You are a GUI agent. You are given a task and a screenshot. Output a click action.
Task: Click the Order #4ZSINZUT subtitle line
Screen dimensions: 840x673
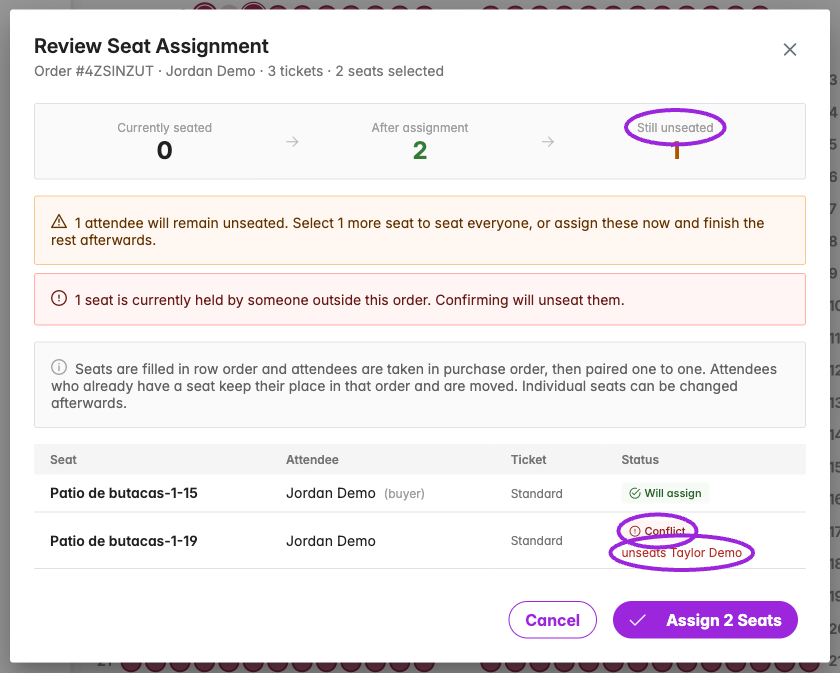(x=239, y=71)
